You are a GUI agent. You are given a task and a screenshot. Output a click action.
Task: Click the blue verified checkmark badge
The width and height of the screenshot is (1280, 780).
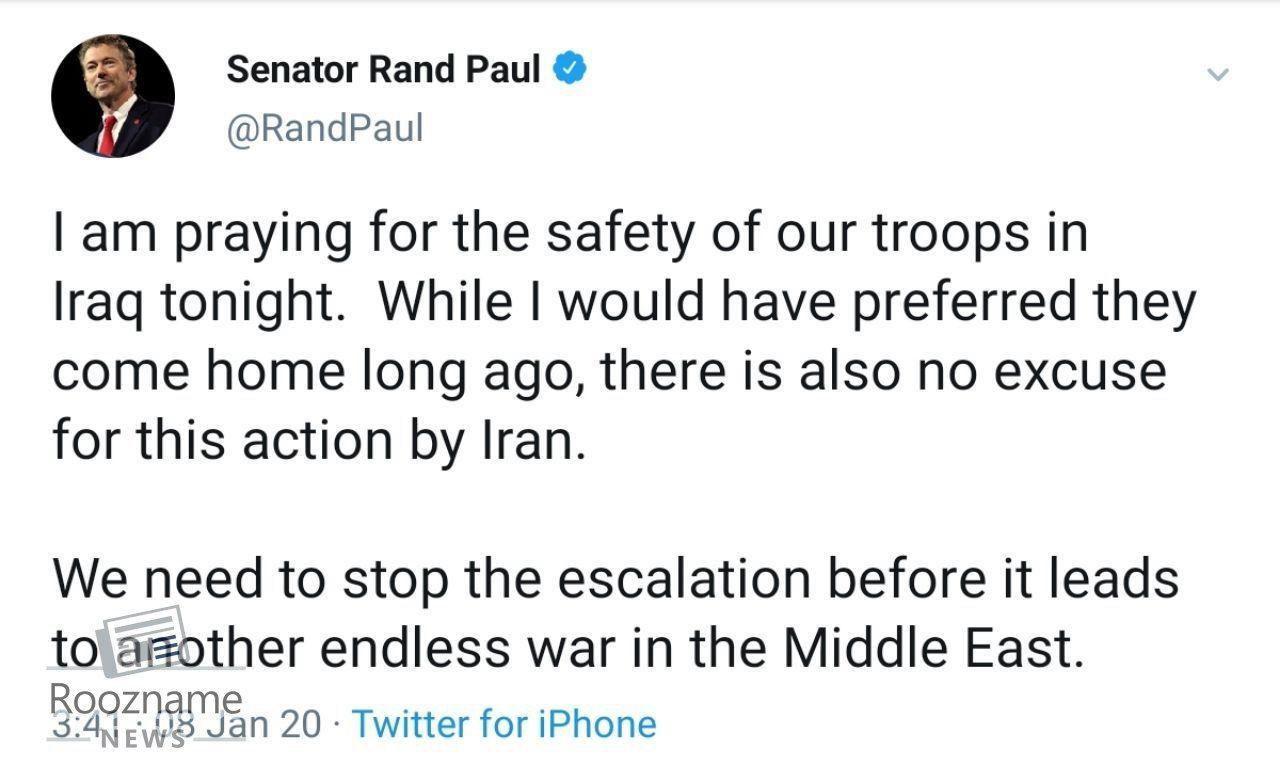pyautogui.click(x=569, y=69)
